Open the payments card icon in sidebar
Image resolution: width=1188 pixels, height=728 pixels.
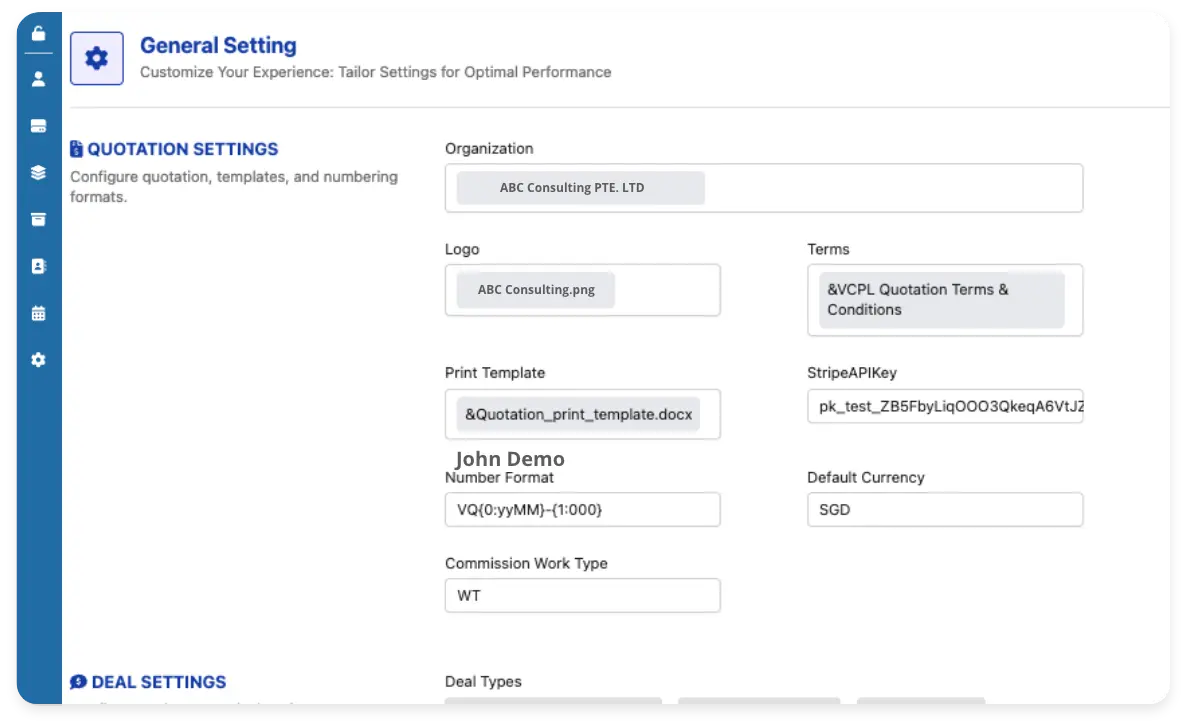coord(38,126)
